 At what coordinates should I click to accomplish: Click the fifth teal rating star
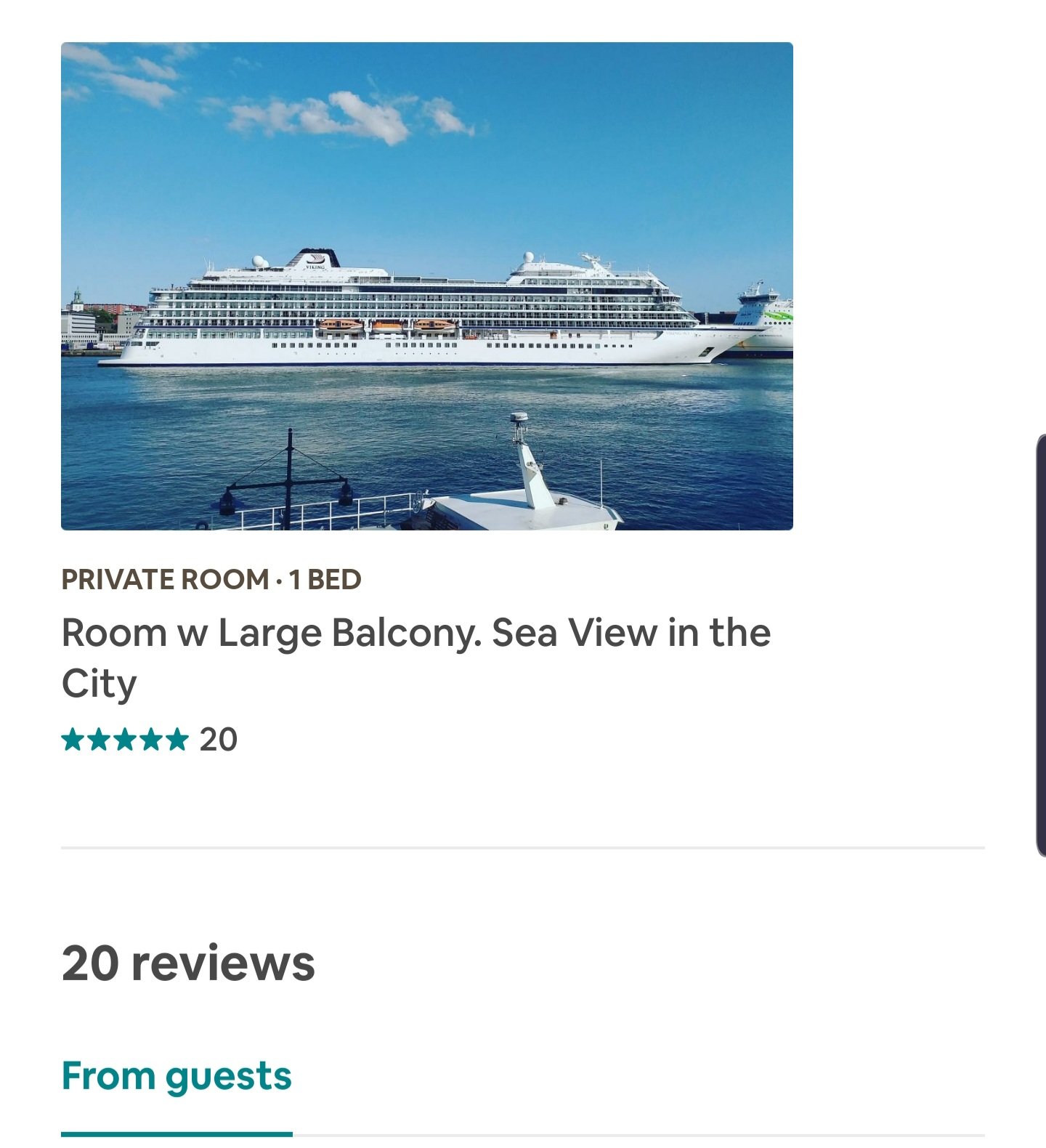(x=177, y=740)
